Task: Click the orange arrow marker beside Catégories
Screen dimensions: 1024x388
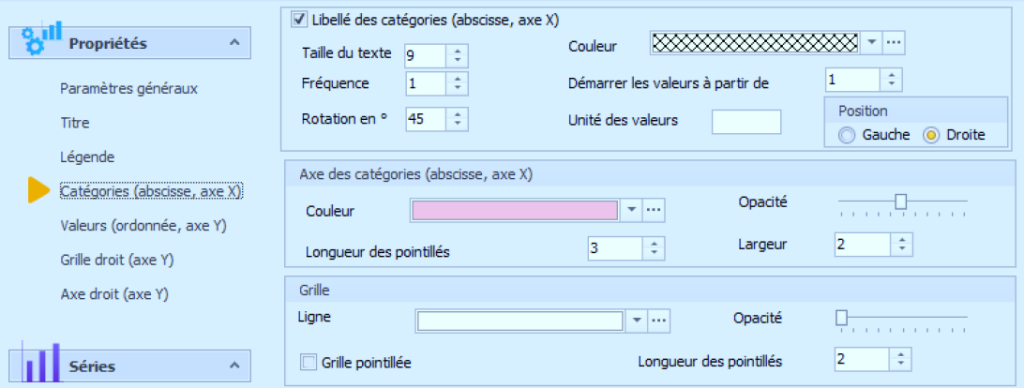Action: tap(39, 190)
